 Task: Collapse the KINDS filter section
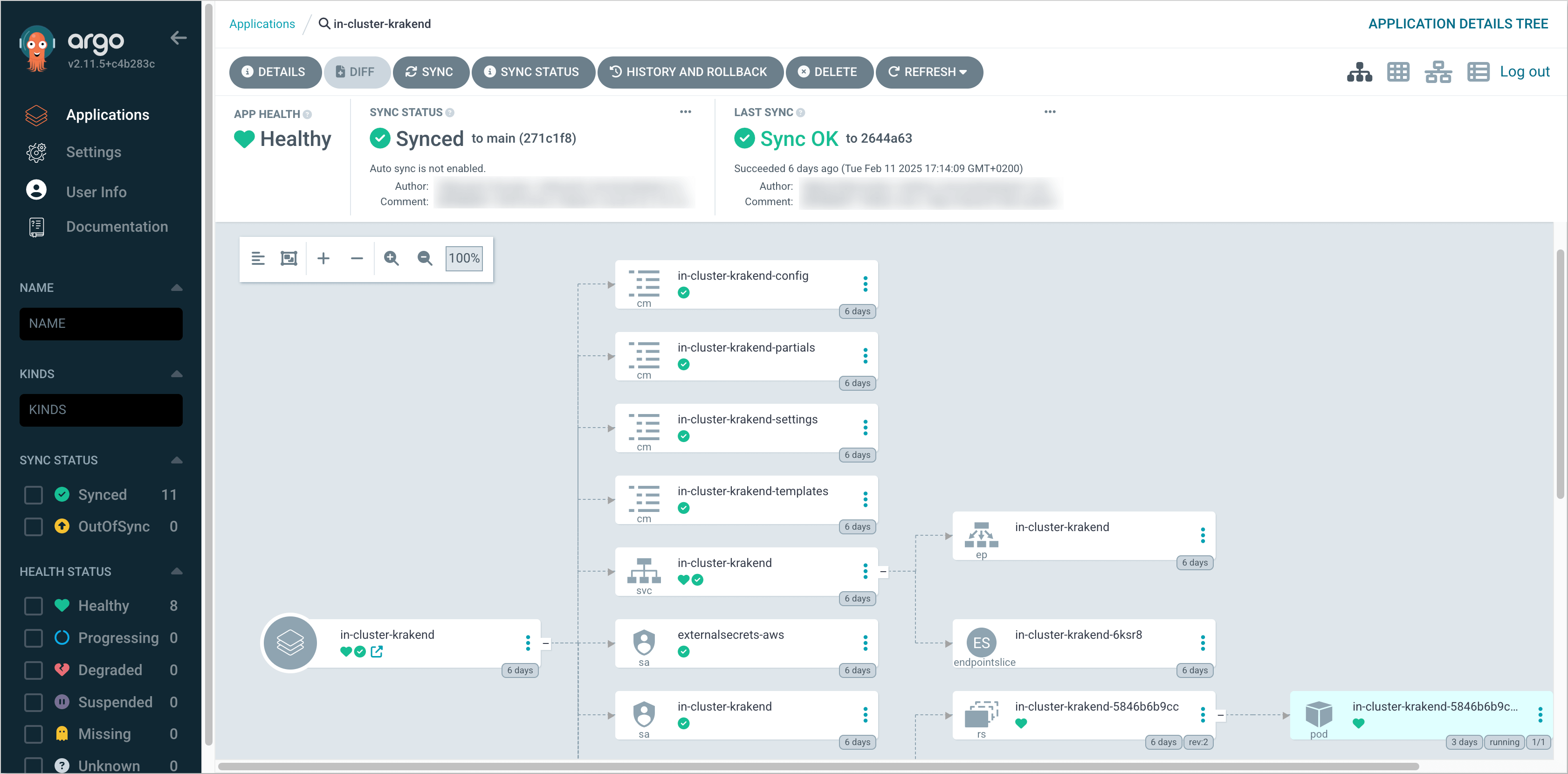(x=177, y=374)
